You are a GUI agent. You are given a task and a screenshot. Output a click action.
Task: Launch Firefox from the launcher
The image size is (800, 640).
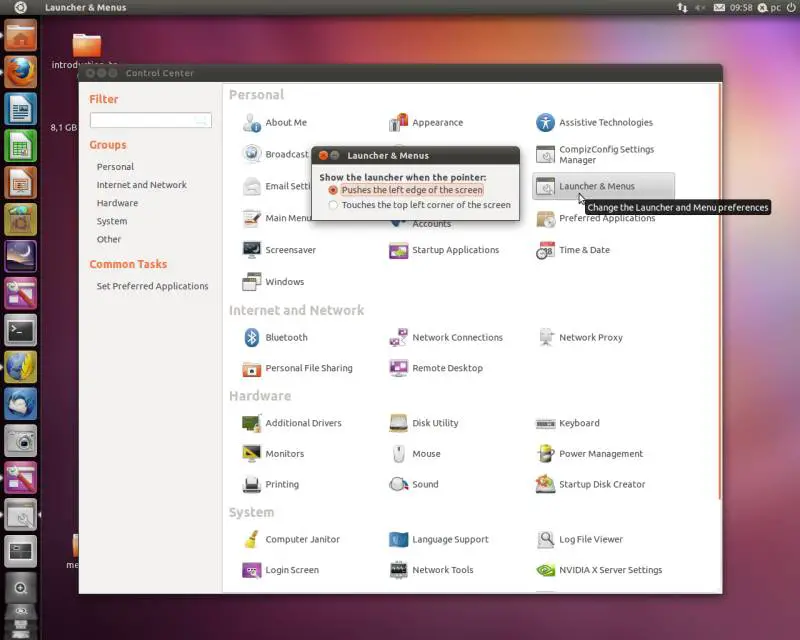click(20, 72)
